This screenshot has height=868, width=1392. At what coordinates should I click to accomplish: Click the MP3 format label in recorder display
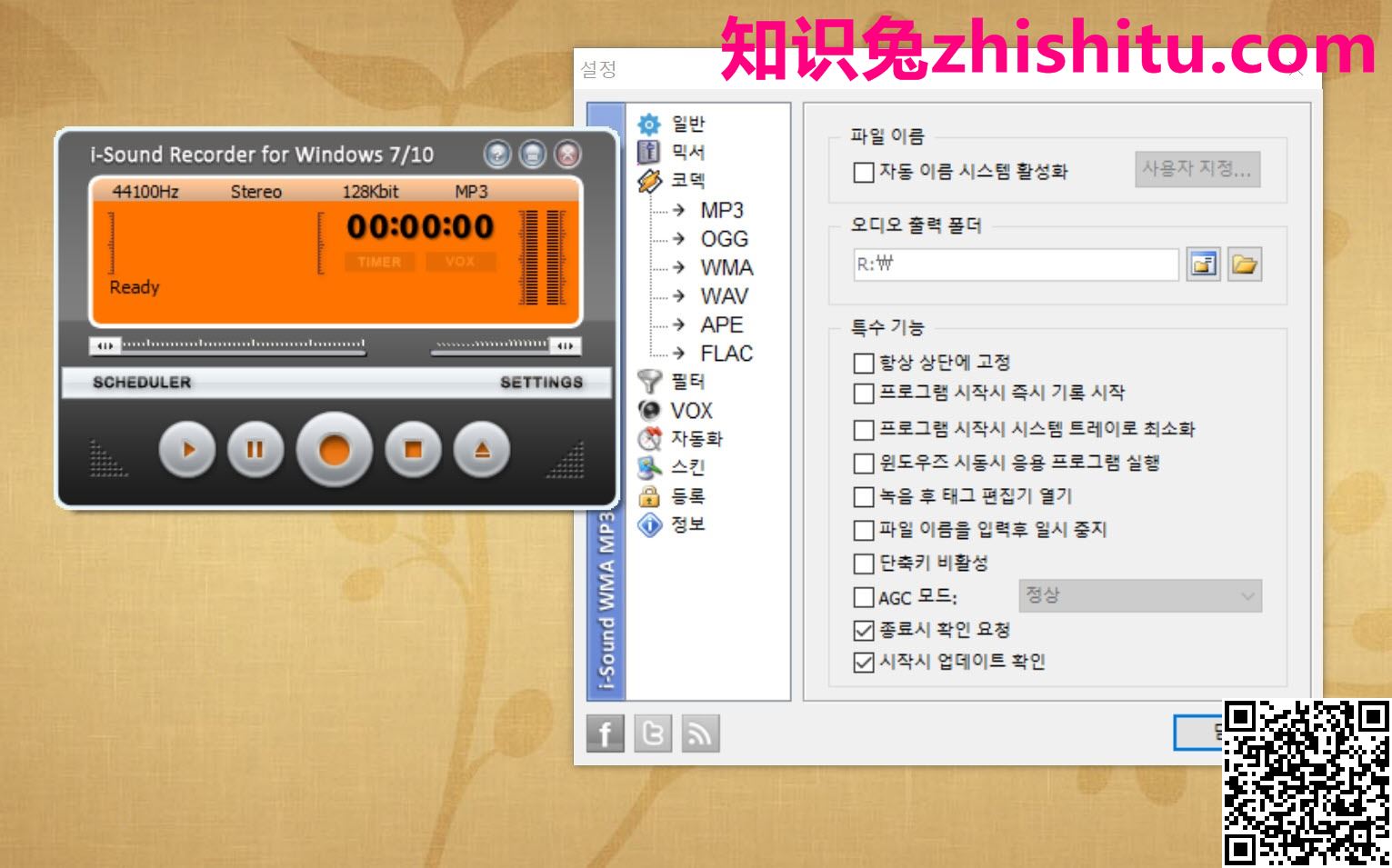click(x=471, y=192)
